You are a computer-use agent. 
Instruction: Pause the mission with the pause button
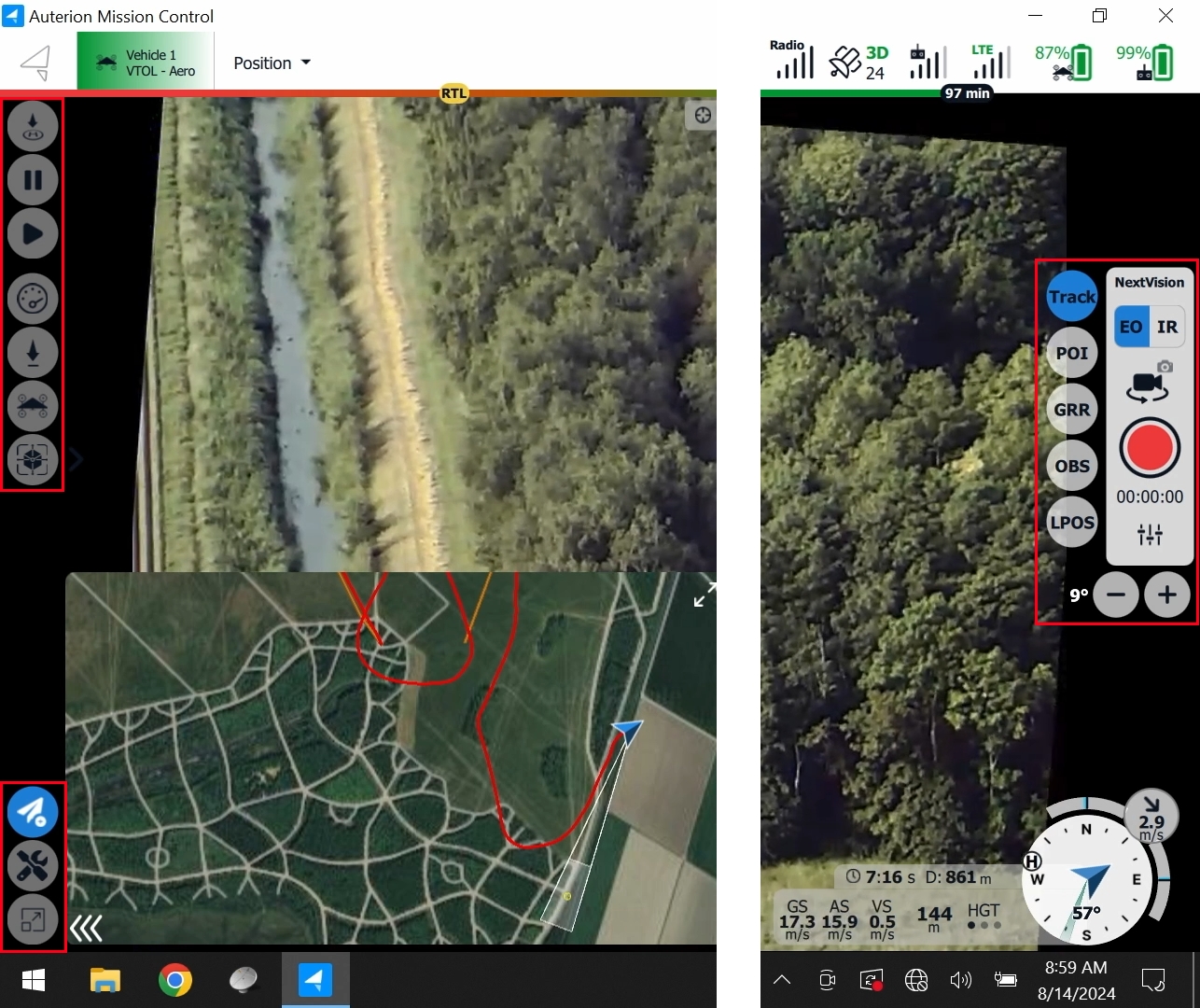[x=33, y=180]
